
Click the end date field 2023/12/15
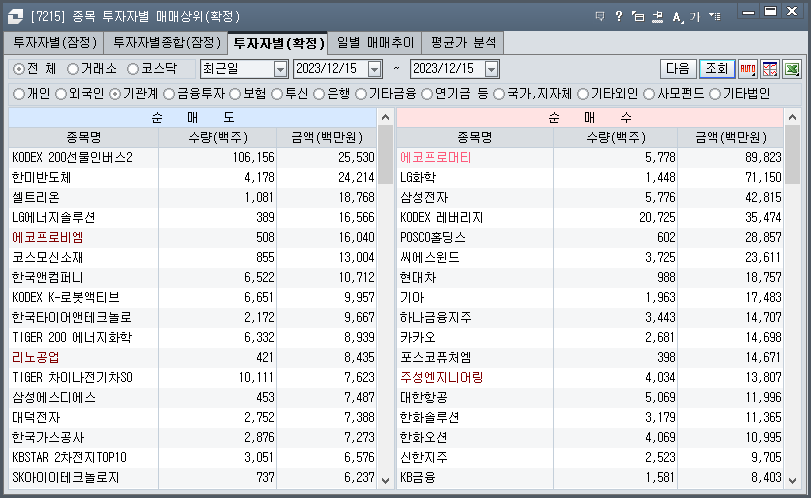point(447,69)
